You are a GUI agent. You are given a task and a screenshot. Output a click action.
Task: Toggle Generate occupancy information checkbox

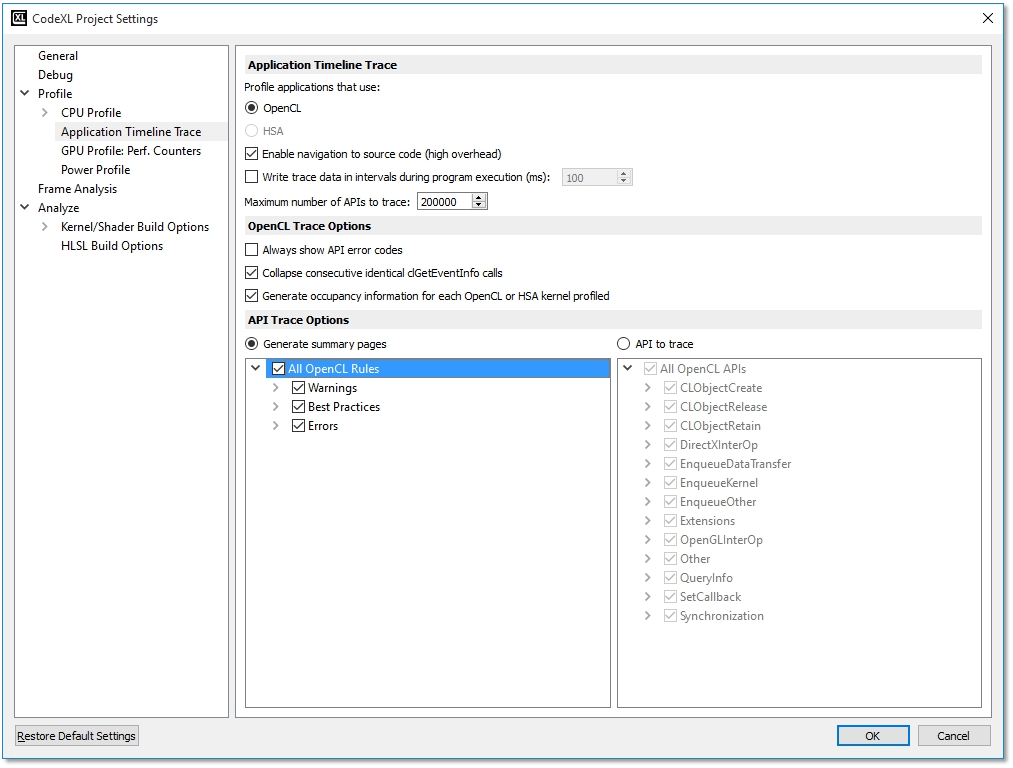[252, 296]
